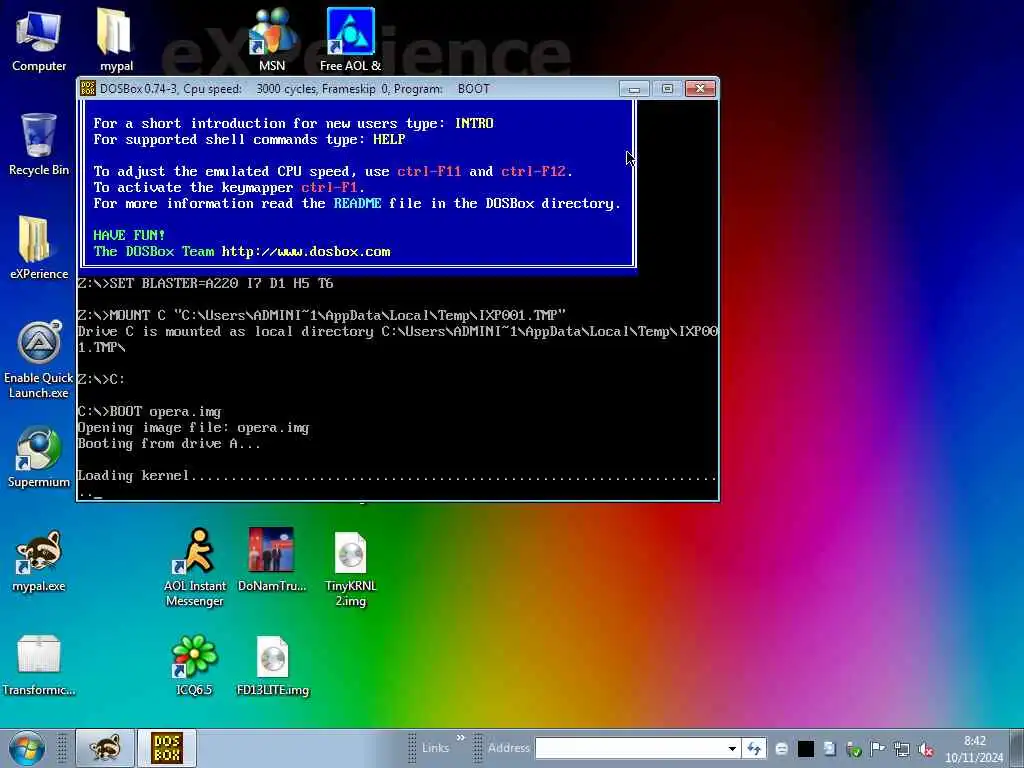Open the Safely Remove Hardware tray icon
Screen dimensions: 1024x768
(x=853, y=749)
